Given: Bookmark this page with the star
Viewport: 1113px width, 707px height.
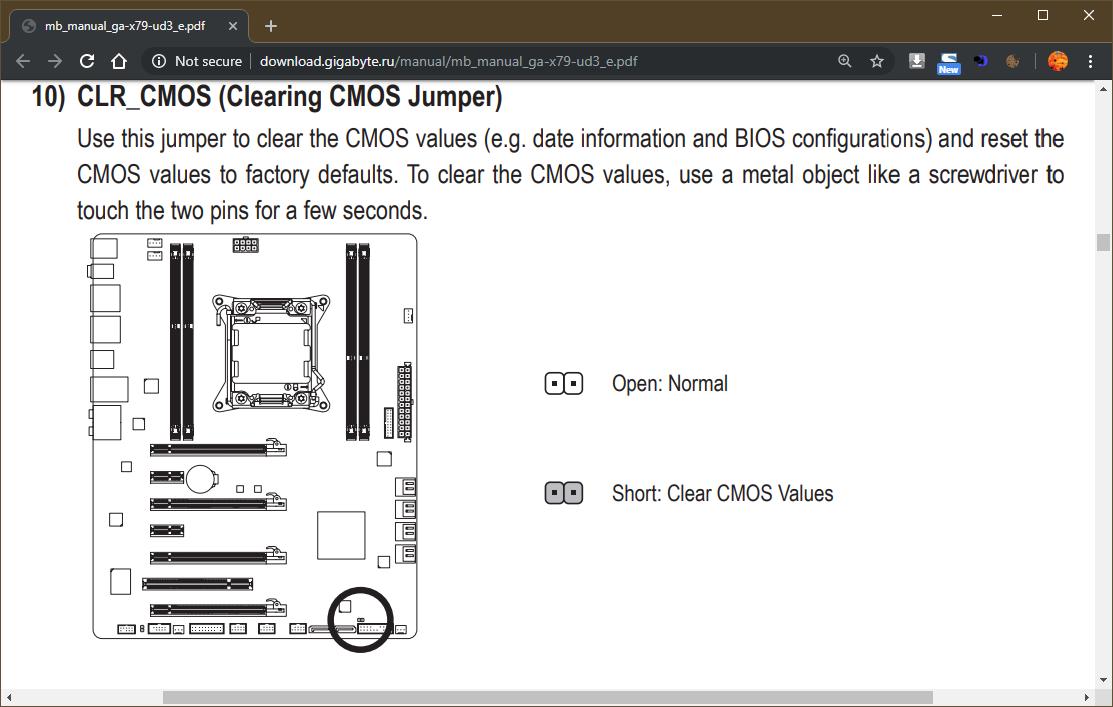Looking at the screenshot, I should tap(877, 61).
